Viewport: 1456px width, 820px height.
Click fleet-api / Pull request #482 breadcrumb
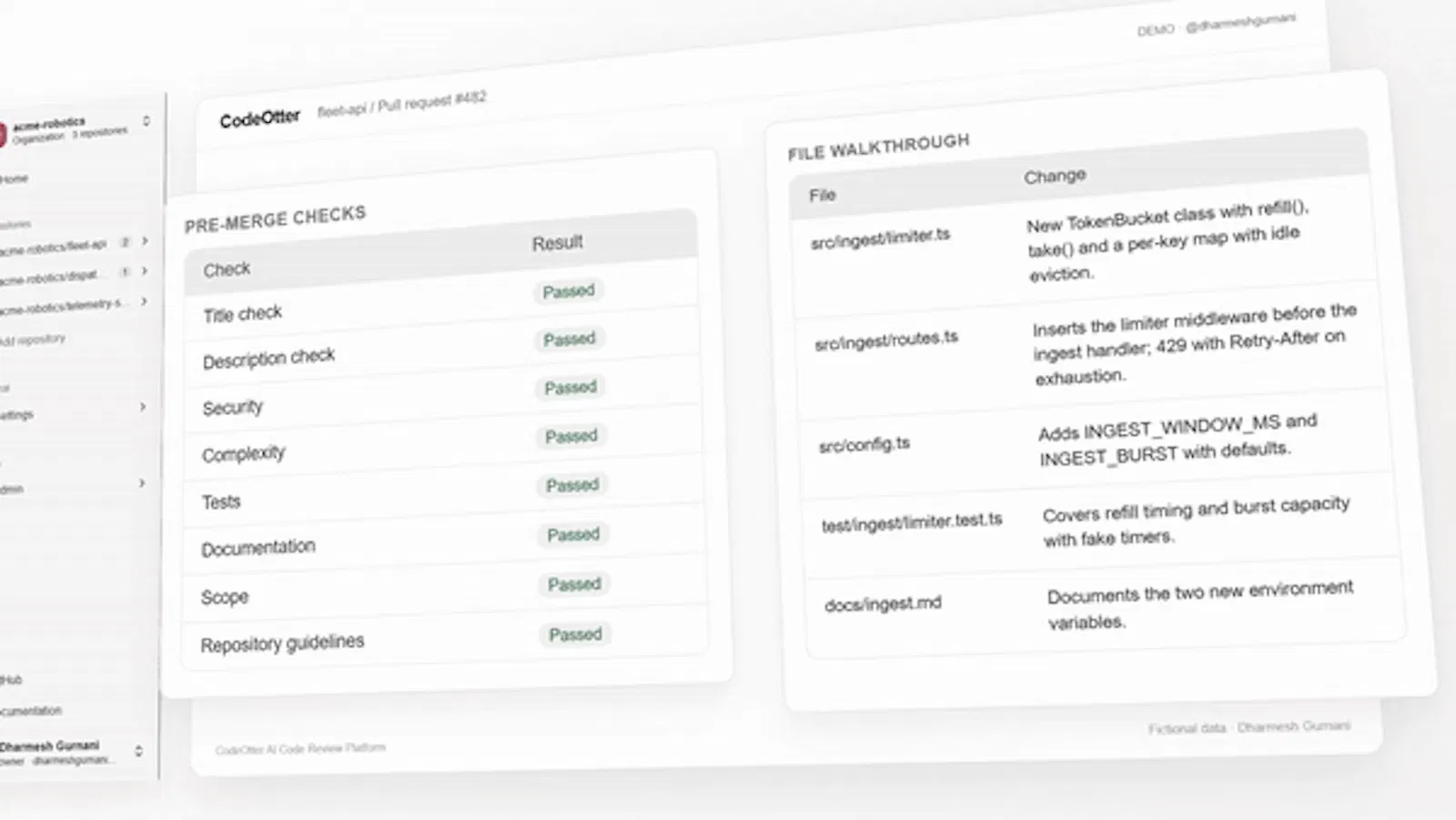401,103
